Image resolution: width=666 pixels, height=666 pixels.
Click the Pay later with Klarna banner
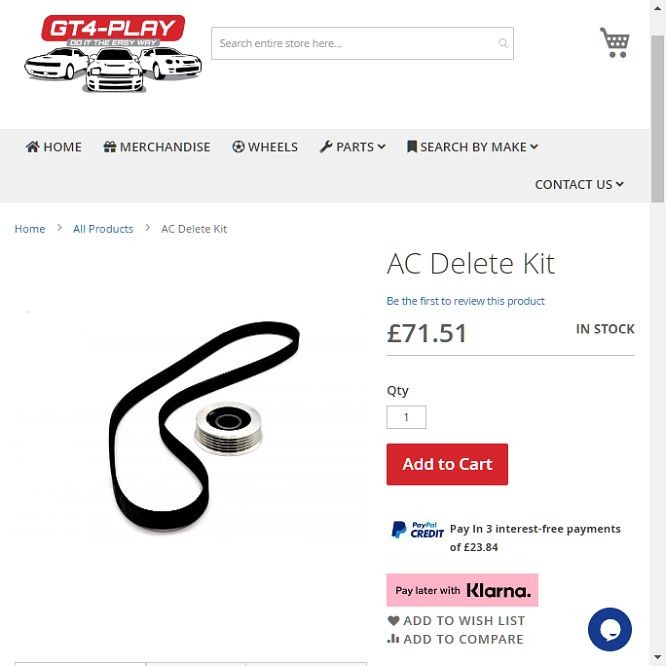point(462,590)
